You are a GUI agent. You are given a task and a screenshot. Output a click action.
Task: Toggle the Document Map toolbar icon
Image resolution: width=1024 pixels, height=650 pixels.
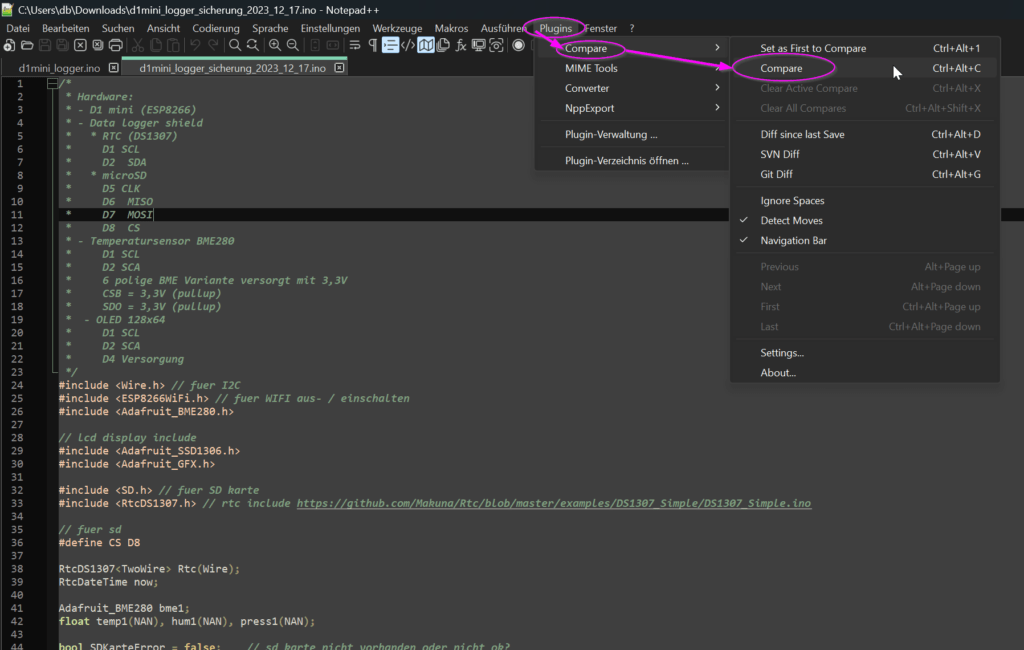[x=426, y=45]
